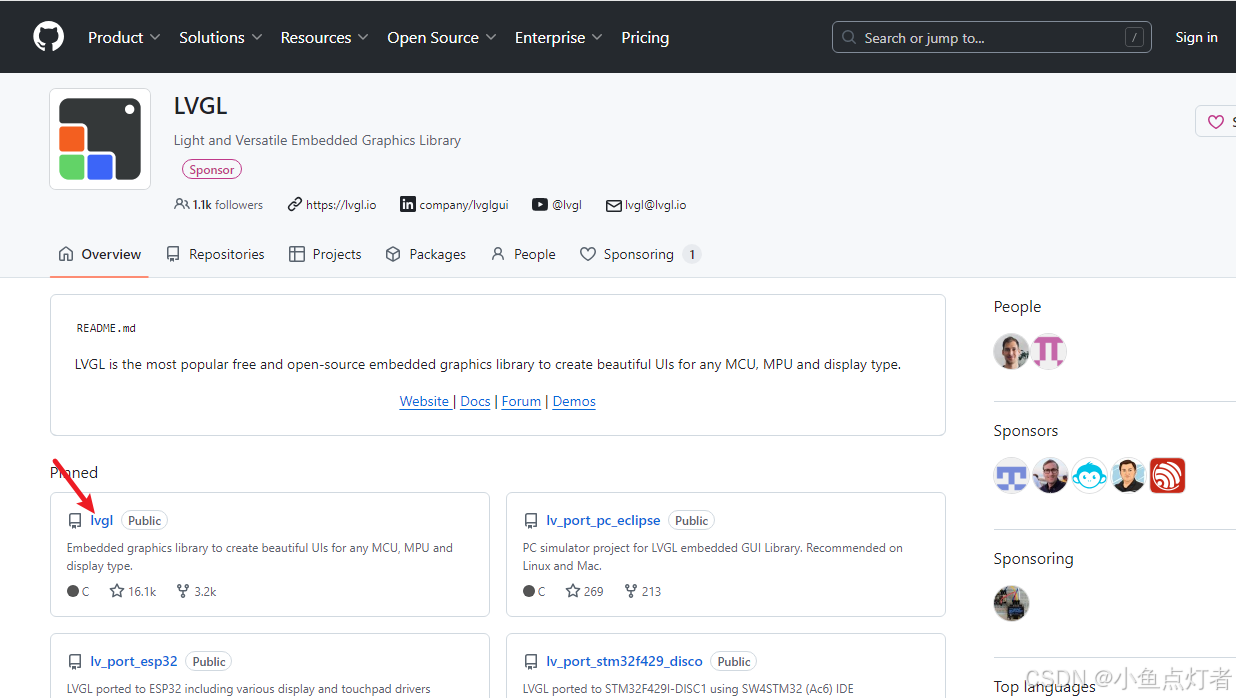Click the YouTube icon beside @lvgl

(x=540, y=204)
